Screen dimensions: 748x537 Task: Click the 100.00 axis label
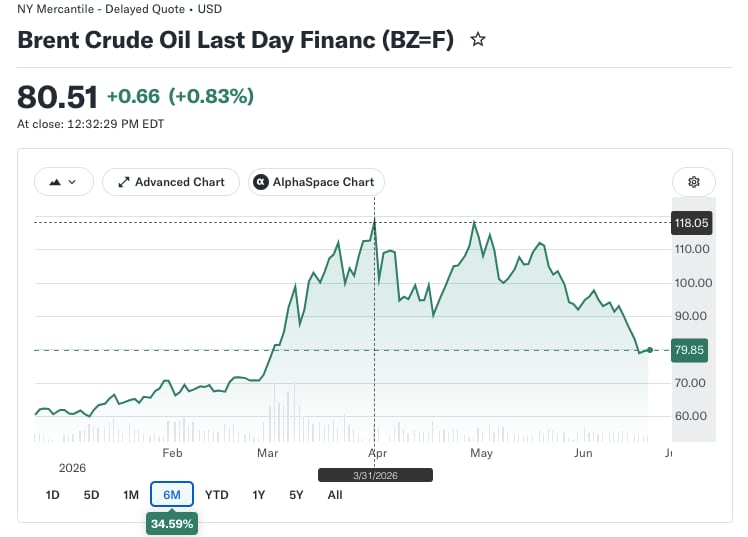click(x=693, y=283)
